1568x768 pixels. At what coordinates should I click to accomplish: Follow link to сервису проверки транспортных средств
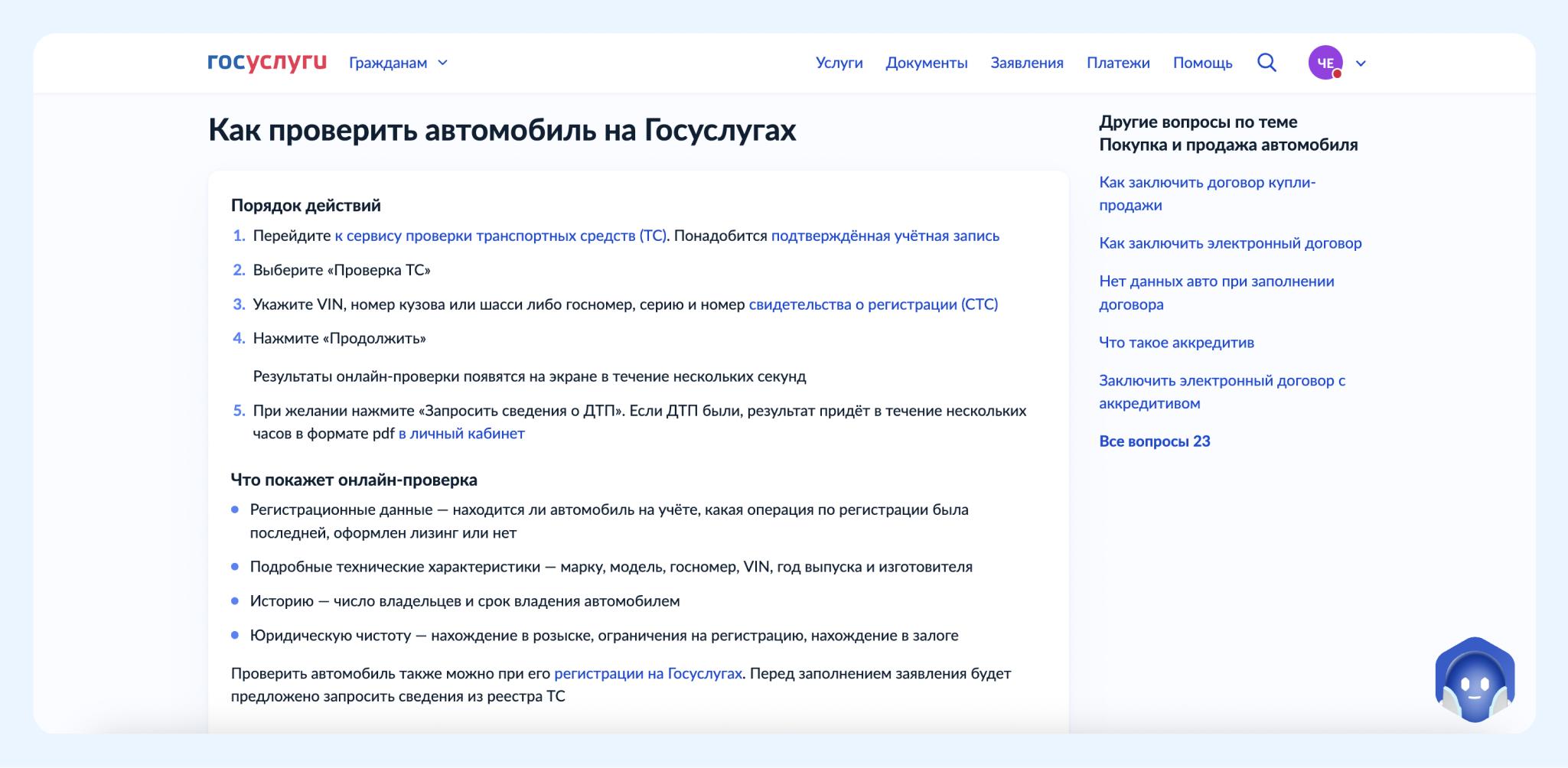pyautogui.click(x=500, y=236)
